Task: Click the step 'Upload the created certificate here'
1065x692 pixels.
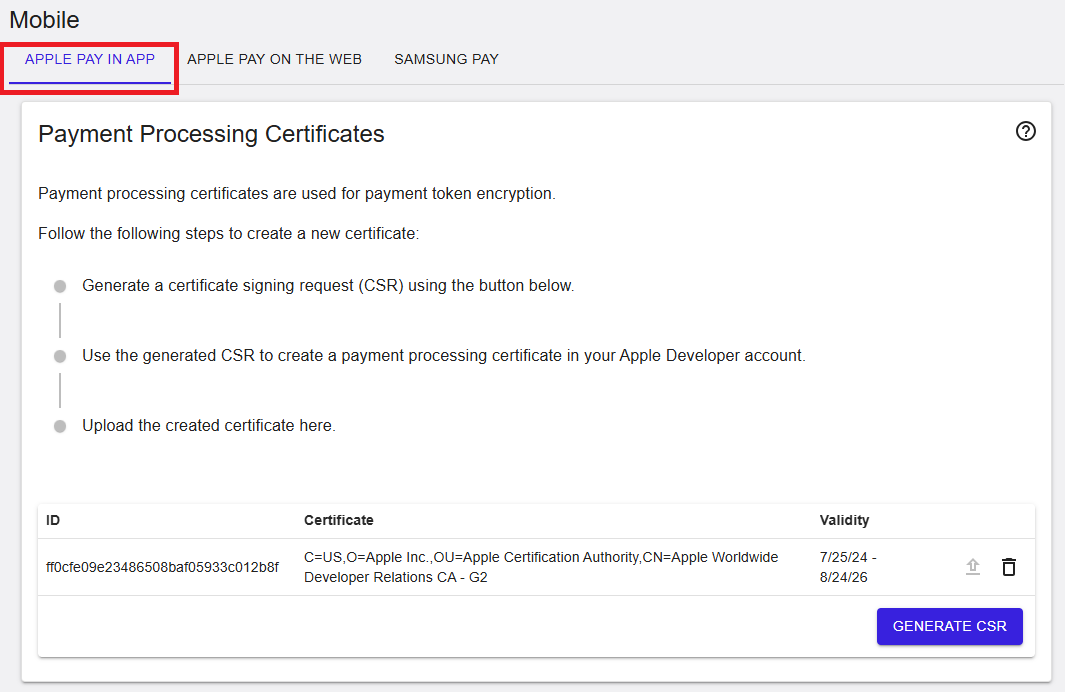Action: pyautogui.click(x=209, y=426)
